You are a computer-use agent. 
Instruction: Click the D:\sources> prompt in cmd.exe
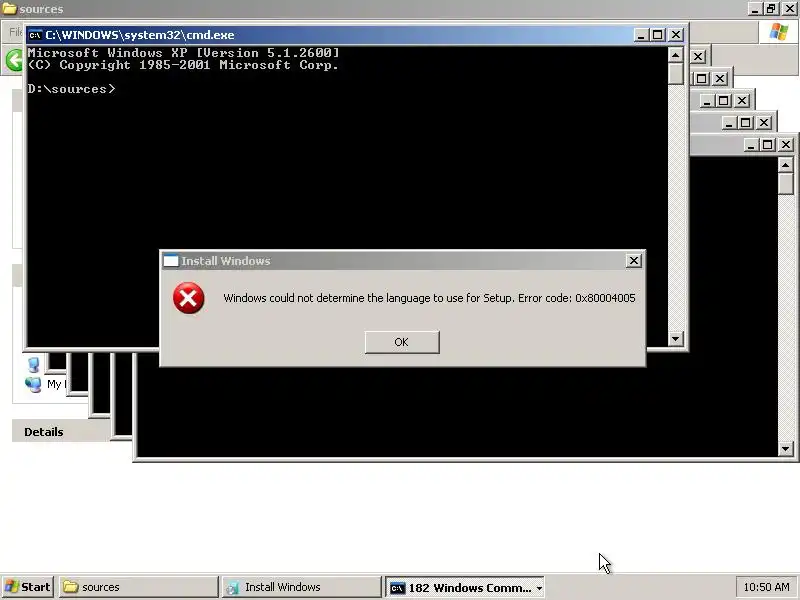71,89
